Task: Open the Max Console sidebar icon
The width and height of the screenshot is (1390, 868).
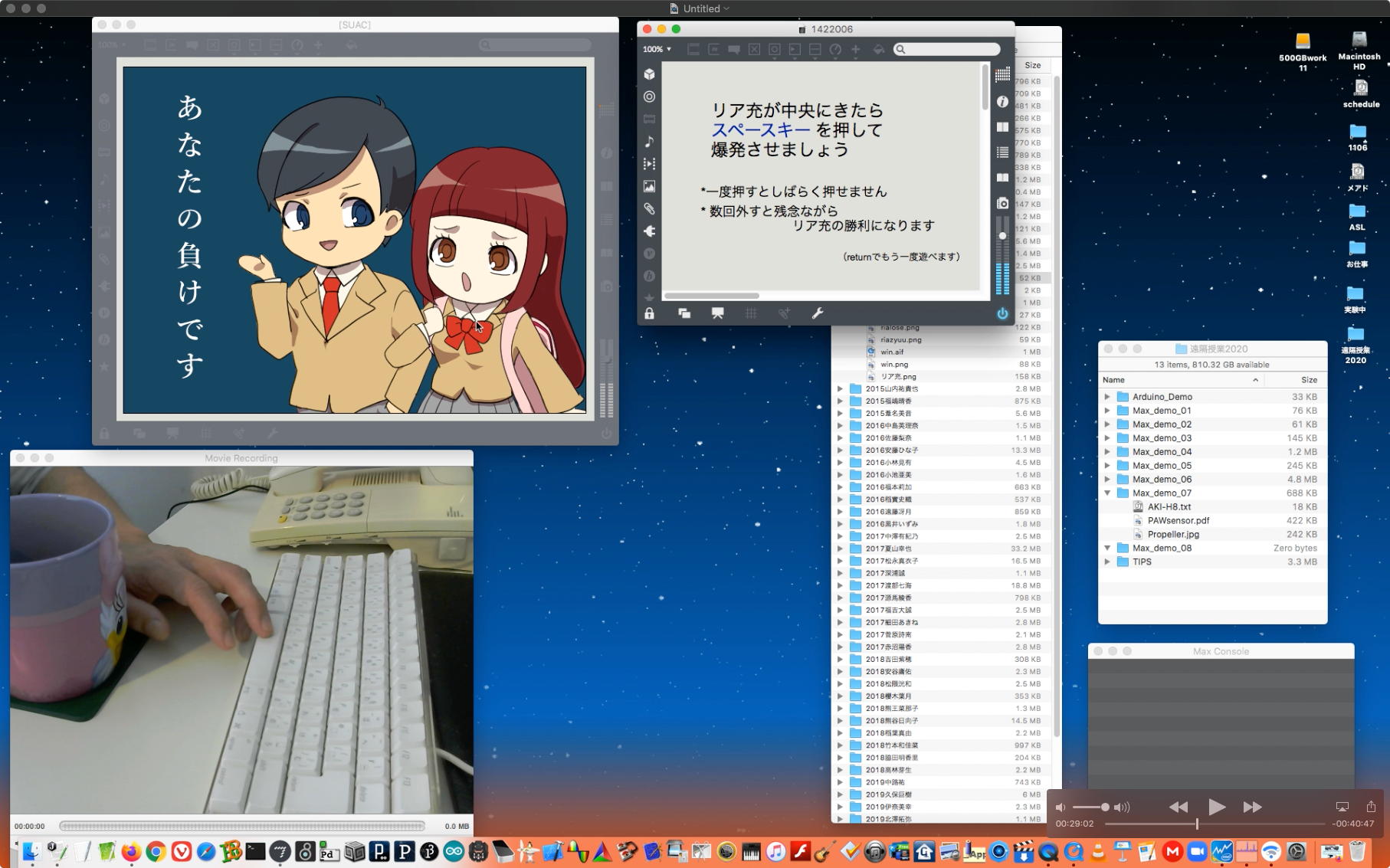Action: [1002, 152]
